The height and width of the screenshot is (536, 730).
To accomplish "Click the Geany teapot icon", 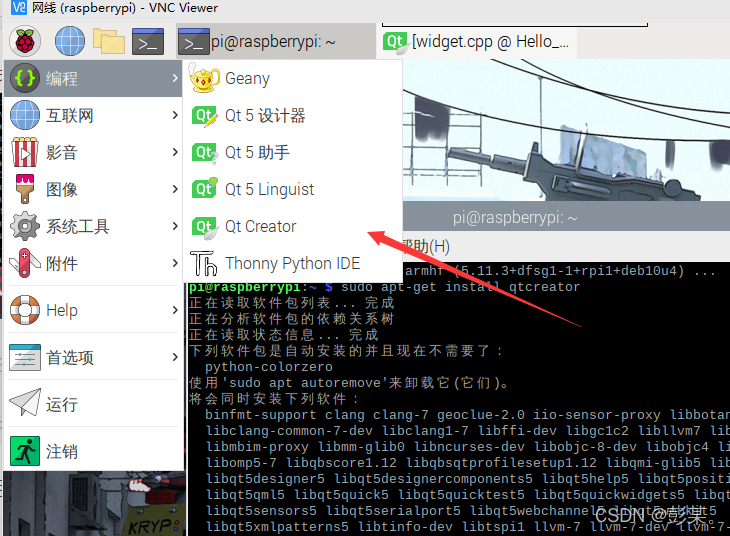I will pyautogui.click(x=204, y=78).
